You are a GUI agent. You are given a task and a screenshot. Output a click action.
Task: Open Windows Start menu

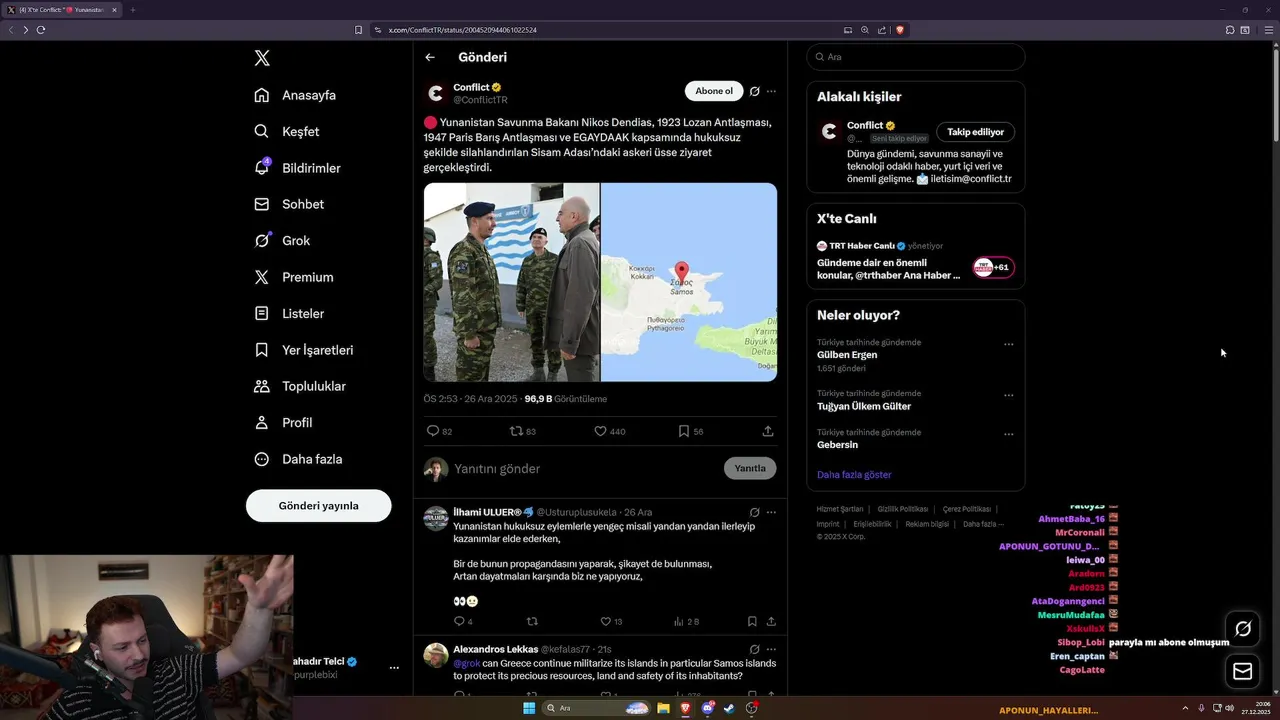(x=529, y=708)
